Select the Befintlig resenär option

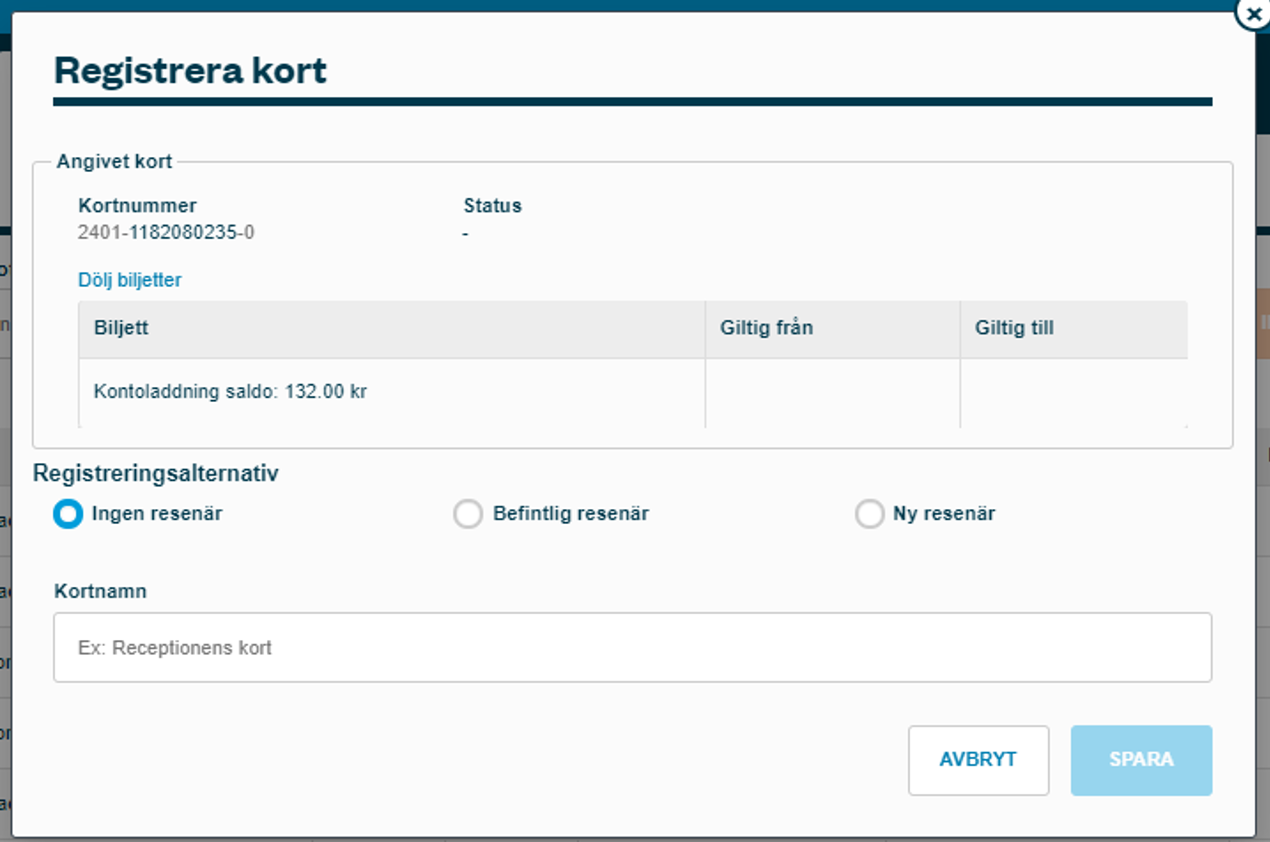pos(468,513)
